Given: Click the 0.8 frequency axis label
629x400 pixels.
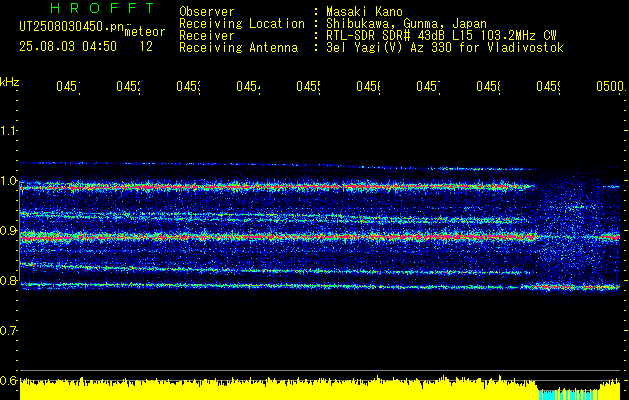Looking at the screenshot, I should tap(8, 280).
